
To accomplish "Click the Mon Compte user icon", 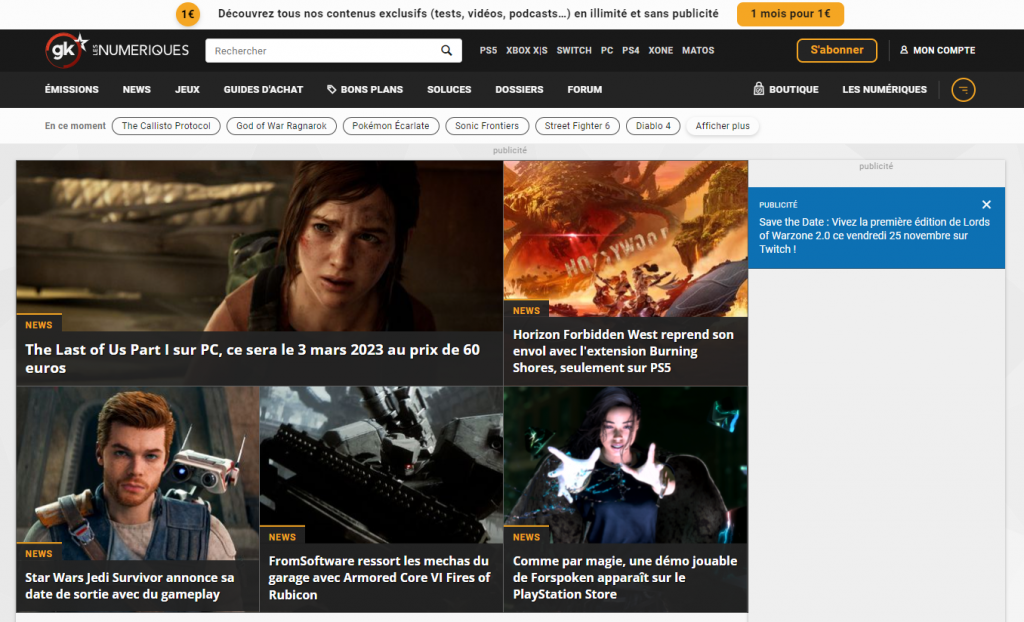I will pos(904,50).
